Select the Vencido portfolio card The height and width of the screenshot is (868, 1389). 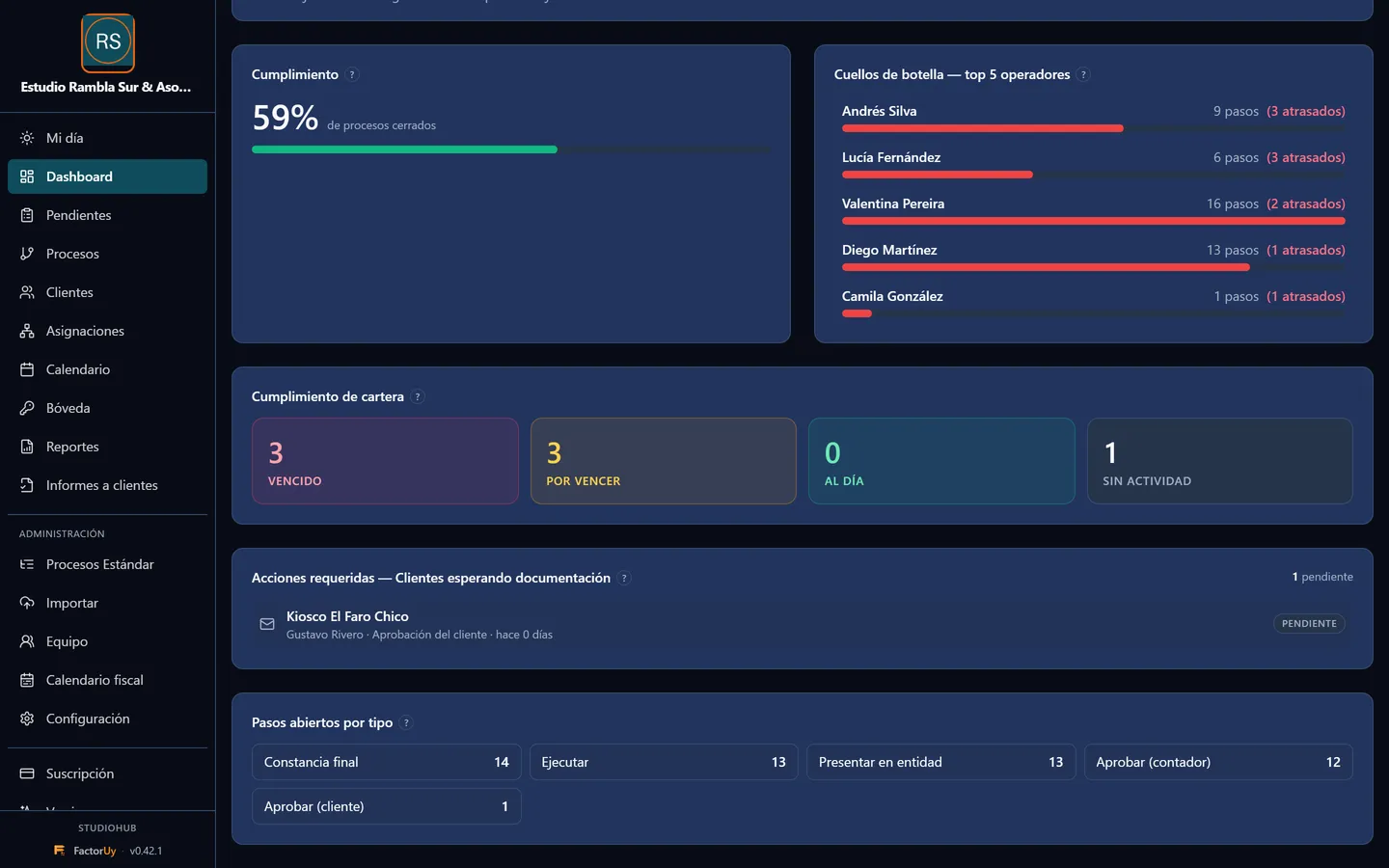(385, 461)
